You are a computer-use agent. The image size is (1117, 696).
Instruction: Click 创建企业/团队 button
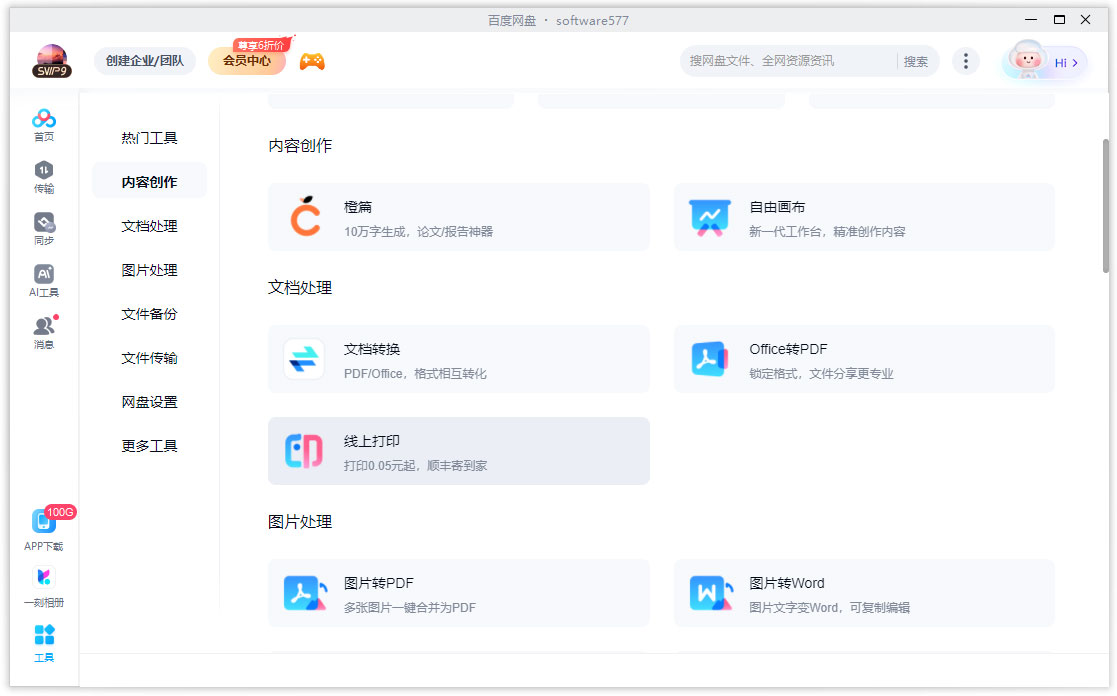tap(145, 61)
